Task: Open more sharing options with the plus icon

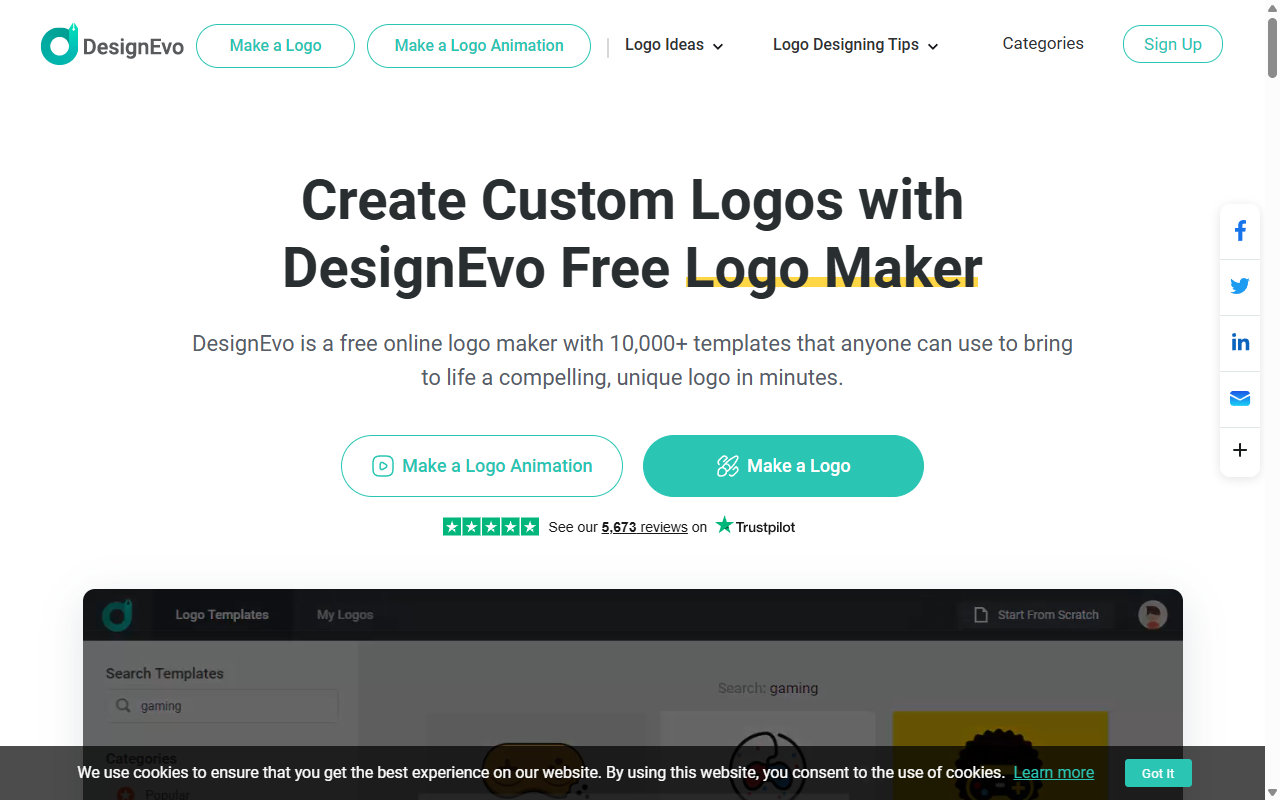Action: [1240, 450]
